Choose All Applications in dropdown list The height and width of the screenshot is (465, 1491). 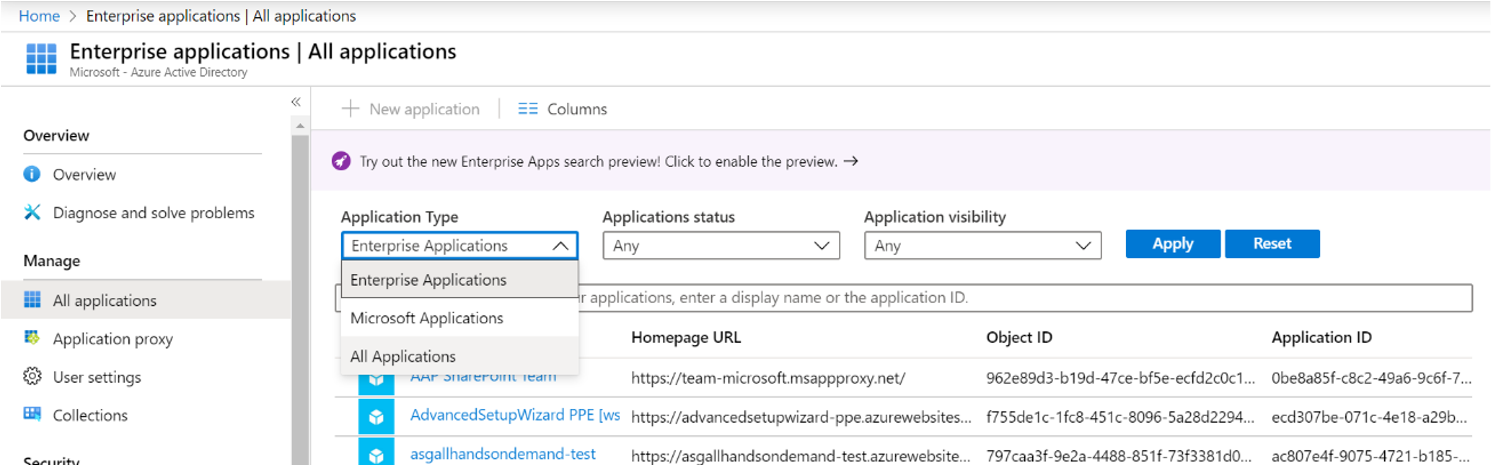point(460,356)
